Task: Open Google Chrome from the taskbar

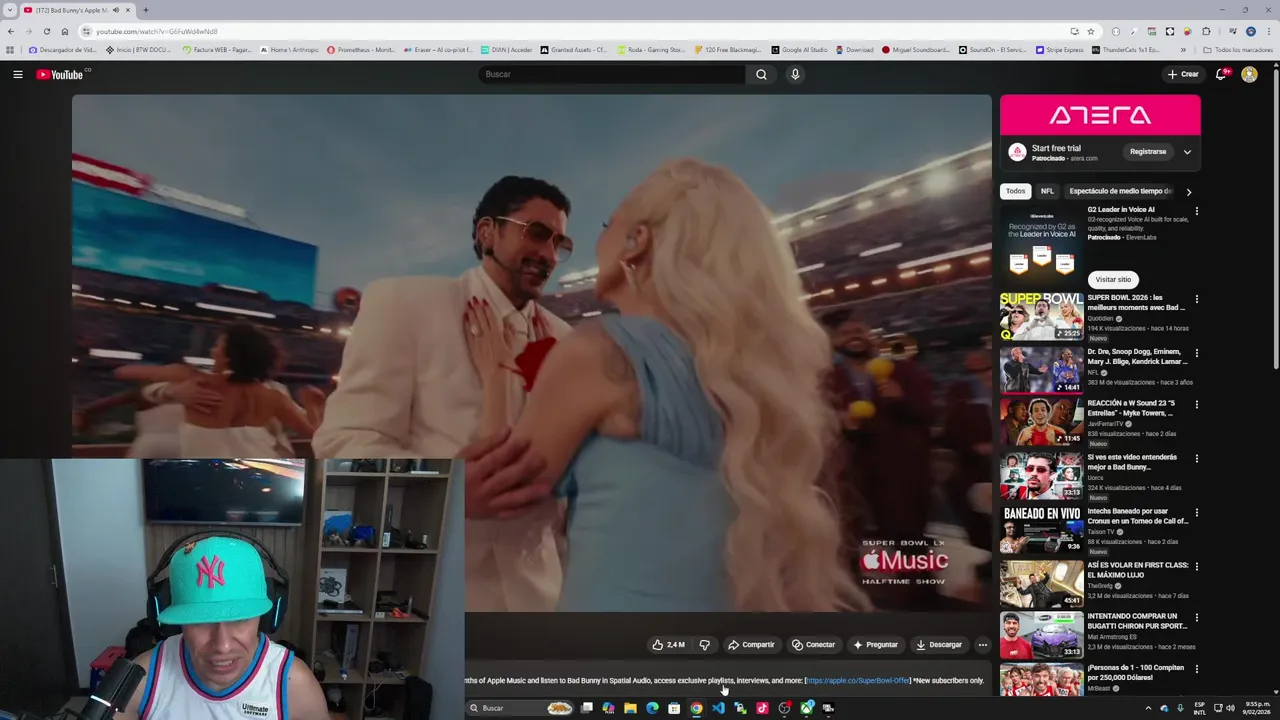Action: click(696, 708)
